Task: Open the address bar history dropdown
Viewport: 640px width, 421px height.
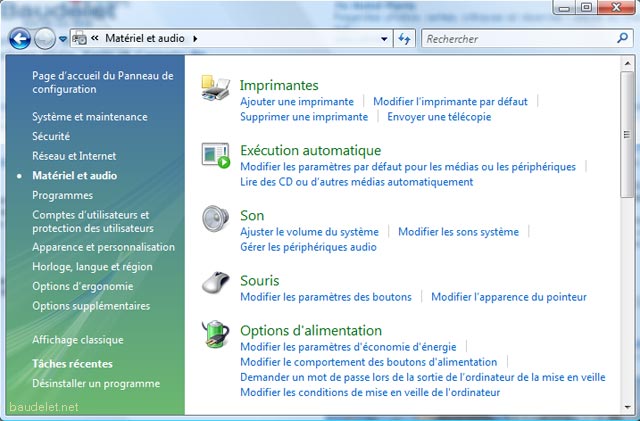Action: [x=384, y=39]
